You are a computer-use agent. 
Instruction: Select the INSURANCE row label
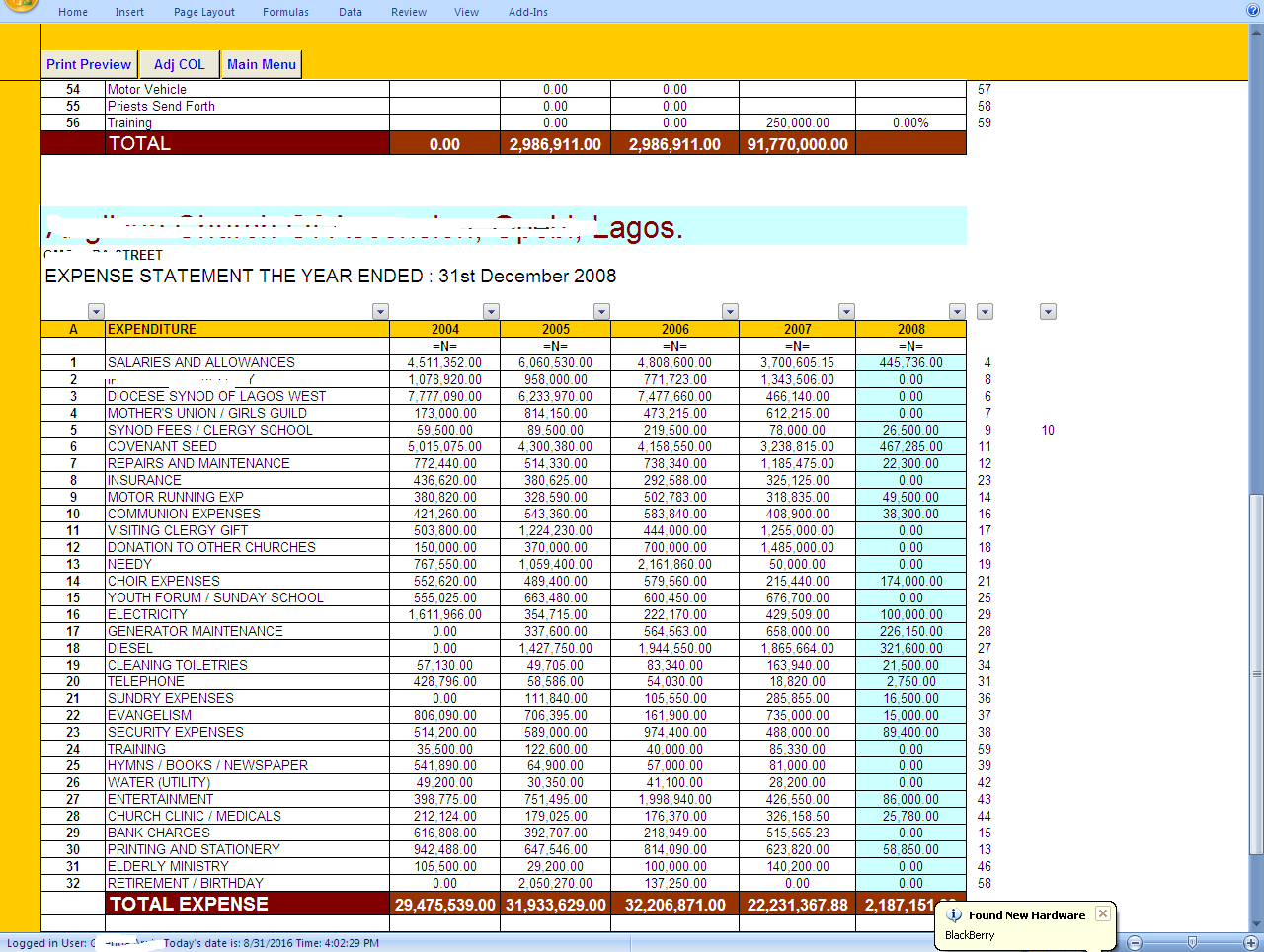(x=247, y=480)
